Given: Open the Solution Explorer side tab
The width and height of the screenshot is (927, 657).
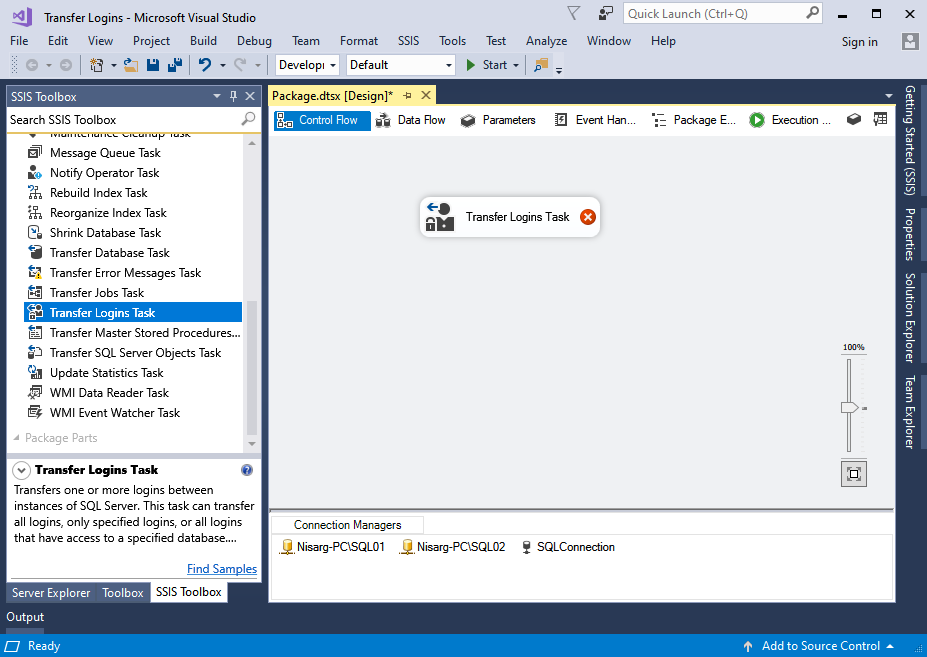Looking at the screenshot, I should pos(910,317).
